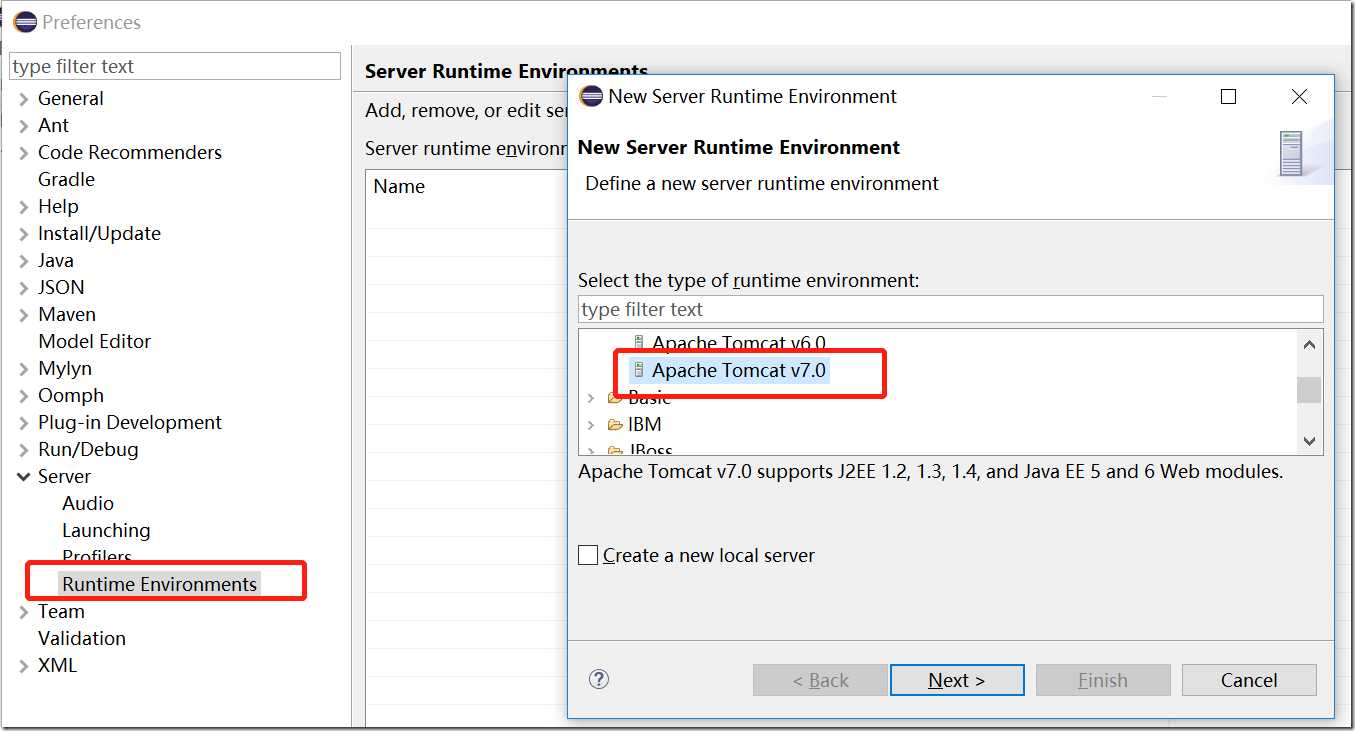Image resolution: width=1355 pixels, height=731 pixels.
Task: Click the runtime type filter text field
Action: 951,309
